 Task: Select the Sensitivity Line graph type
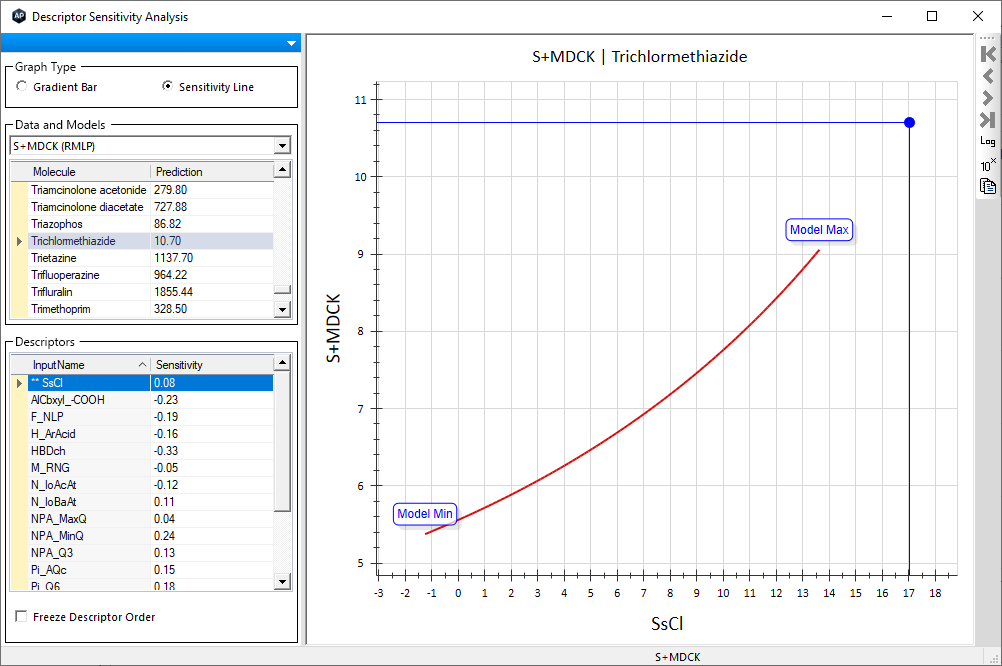click(167, 86)
